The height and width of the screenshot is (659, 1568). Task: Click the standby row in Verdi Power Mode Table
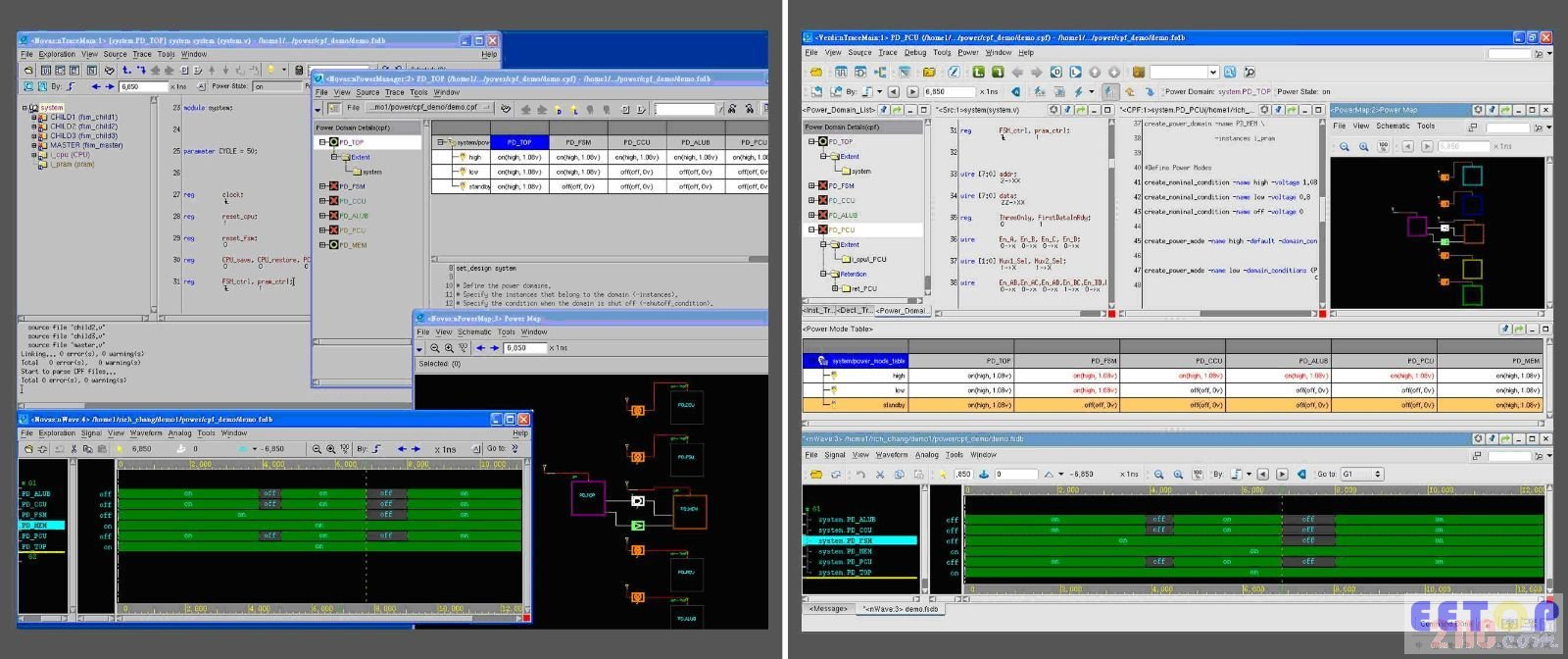1172,405
